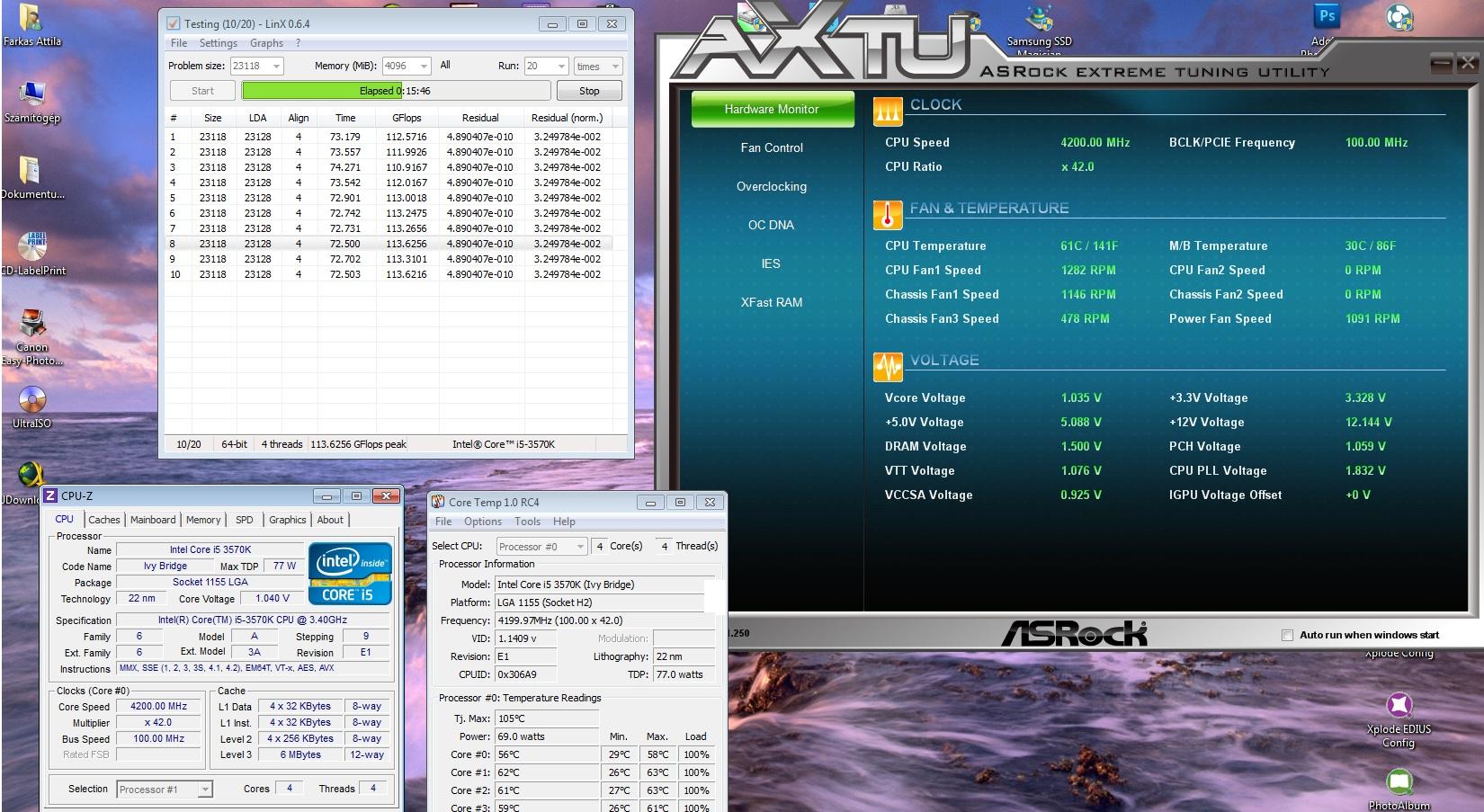The image size is (1484, 812).
Task: Switch to the Caches tab in CPU-Z
Action: [104, 520]
